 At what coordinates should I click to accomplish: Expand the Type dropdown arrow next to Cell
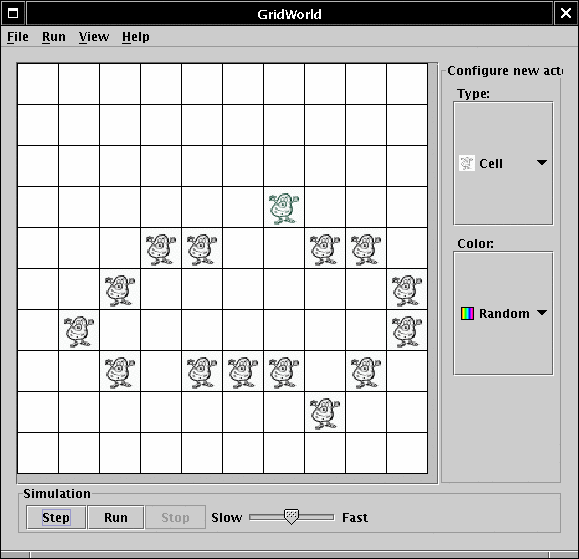tap(542, 162)
